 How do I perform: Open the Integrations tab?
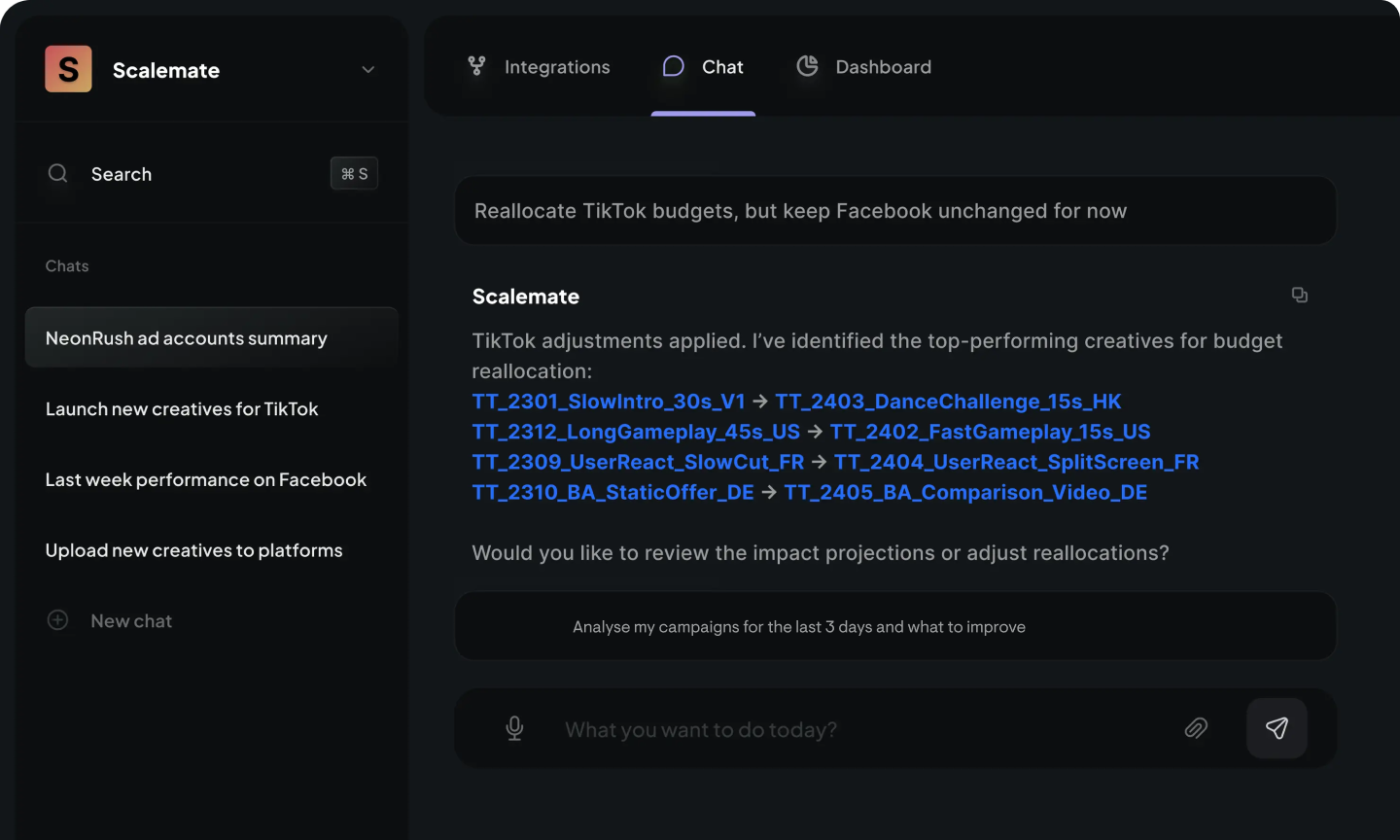point(539,66)
